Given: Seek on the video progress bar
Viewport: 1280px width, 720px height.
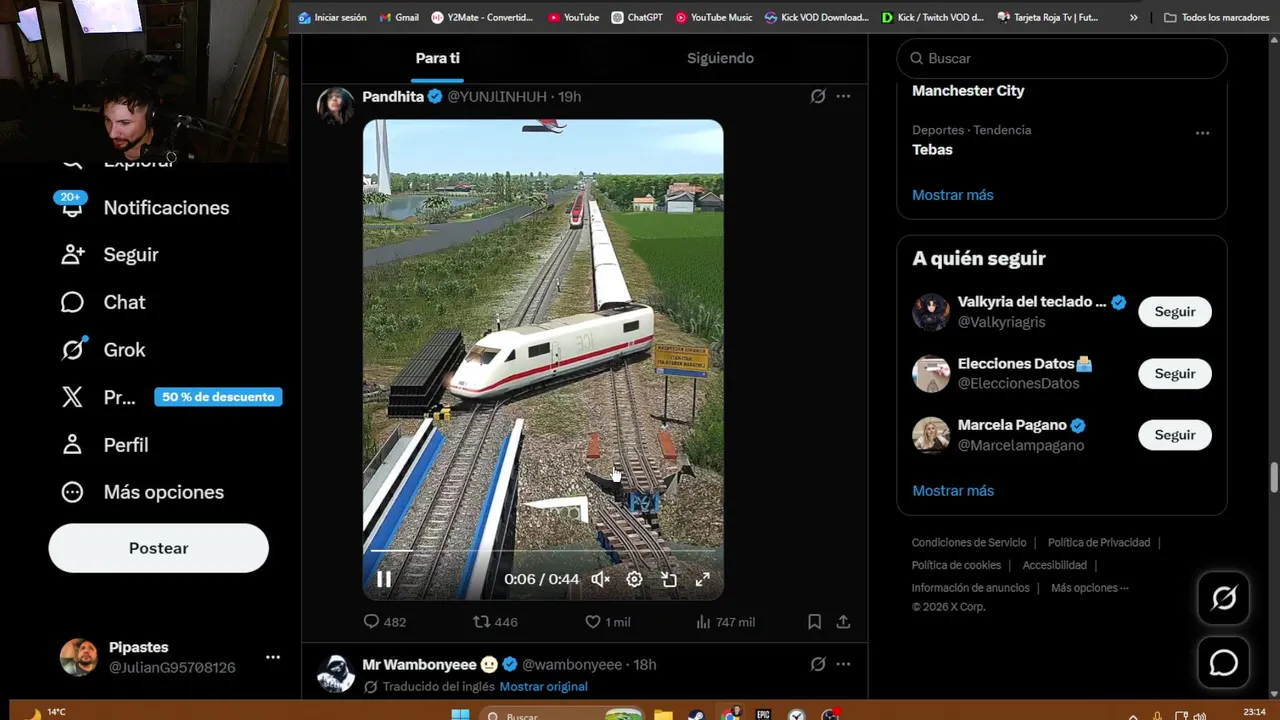Looking at the screenshot, I should [543, 550].
